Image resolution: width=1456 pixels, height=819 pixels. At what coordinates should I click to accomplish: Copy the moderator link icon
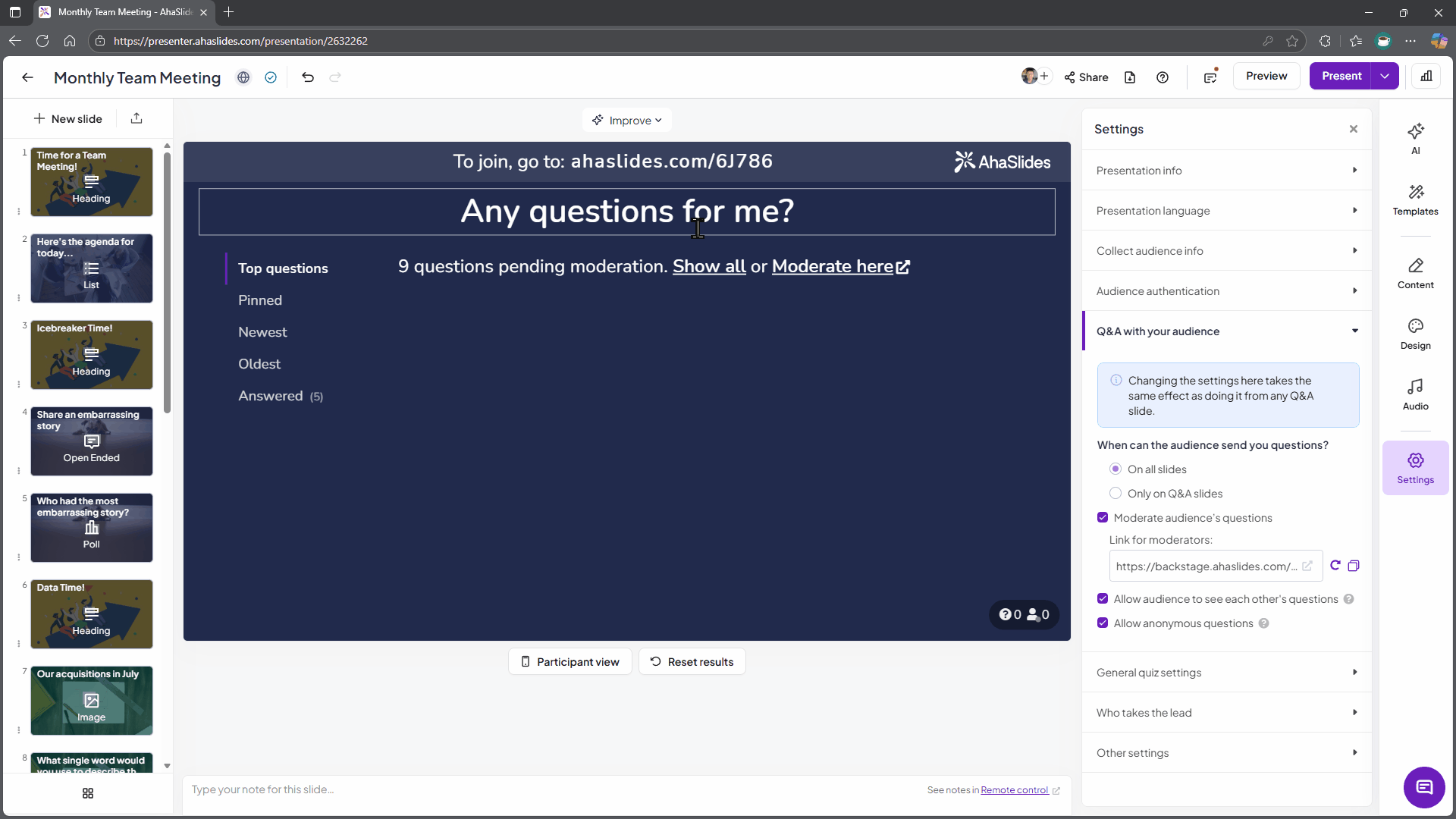(x=1354, y=566)
